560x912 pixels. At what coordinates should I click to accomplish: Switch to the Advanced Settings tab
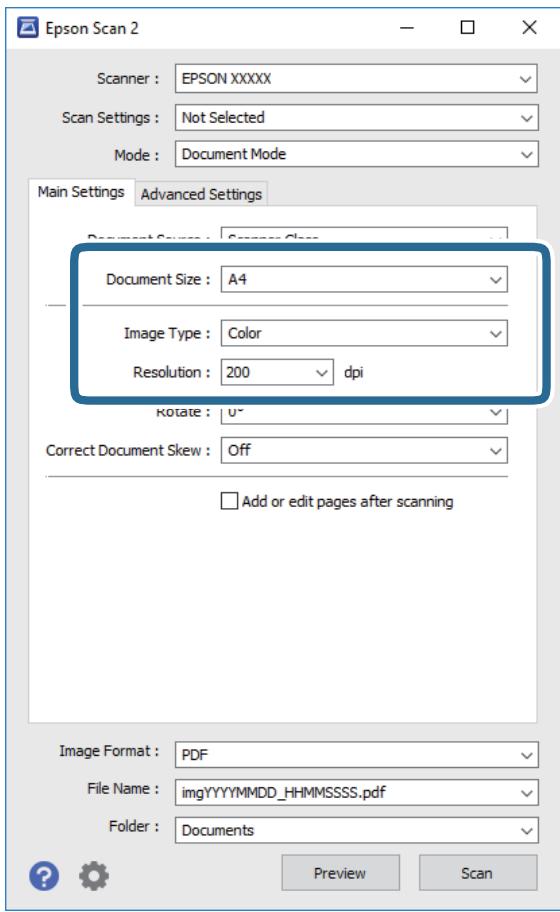pyautogui.click(x=201, y=194)
